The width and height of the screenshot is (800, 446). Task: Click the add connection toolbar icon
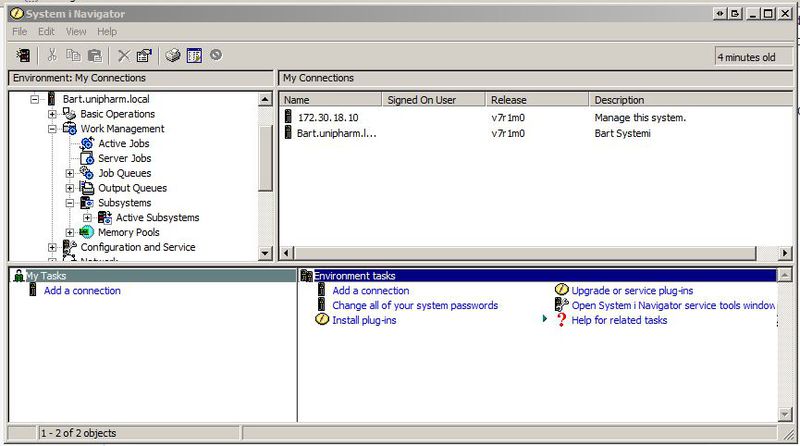(x=23, y=55)
